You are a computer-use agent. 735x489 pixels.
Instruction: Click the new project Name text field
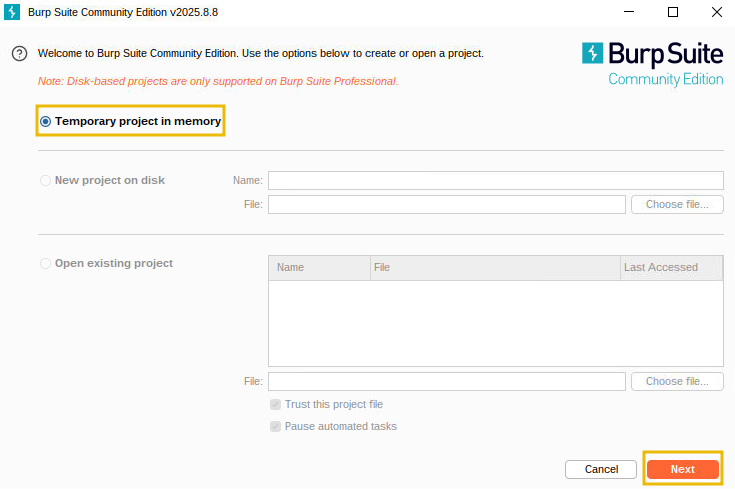[495, 180]
